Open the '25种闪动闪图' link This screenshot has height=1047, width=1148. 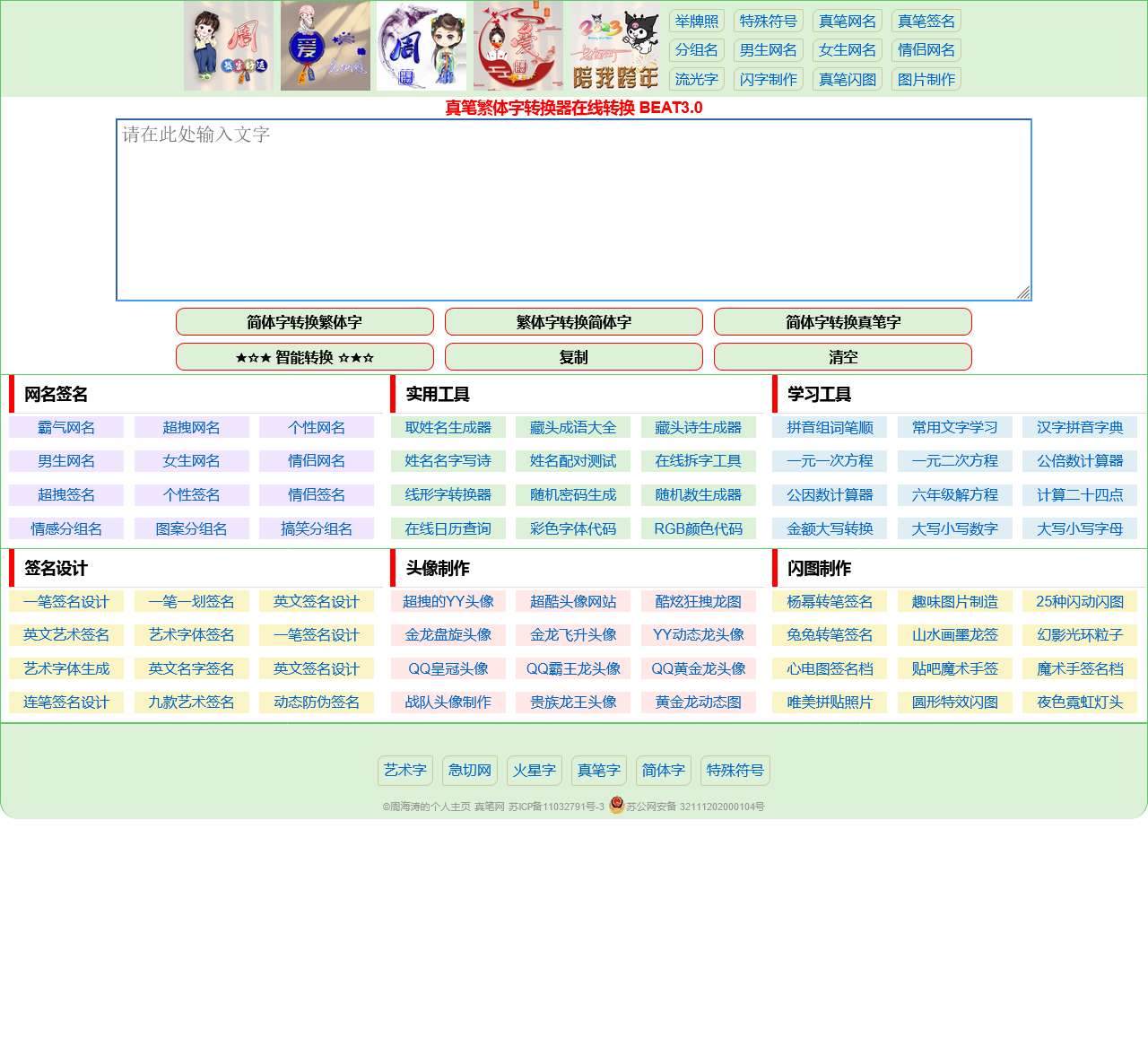(x=1080, y=602)
